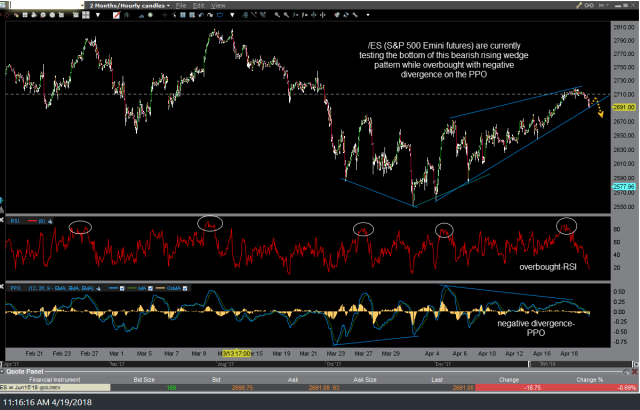Click the blue PPO line color swatch
The height and width of the screenshot is (410, 640).
click(113, 288)
